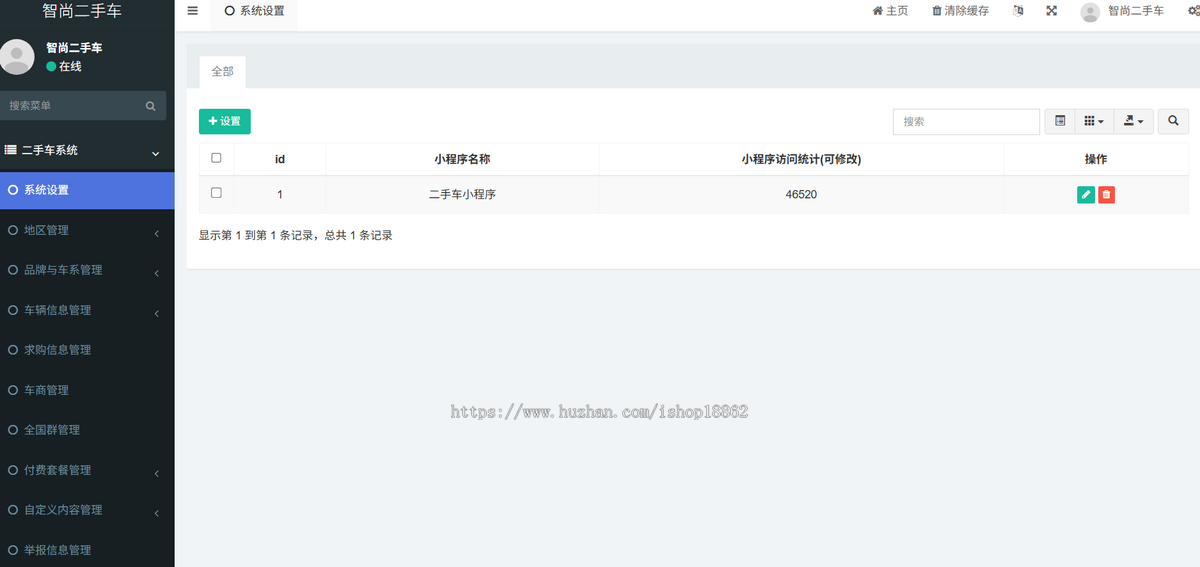
Task: Toggle the sidebar with the hamburger icon
Action: (192, 11)
